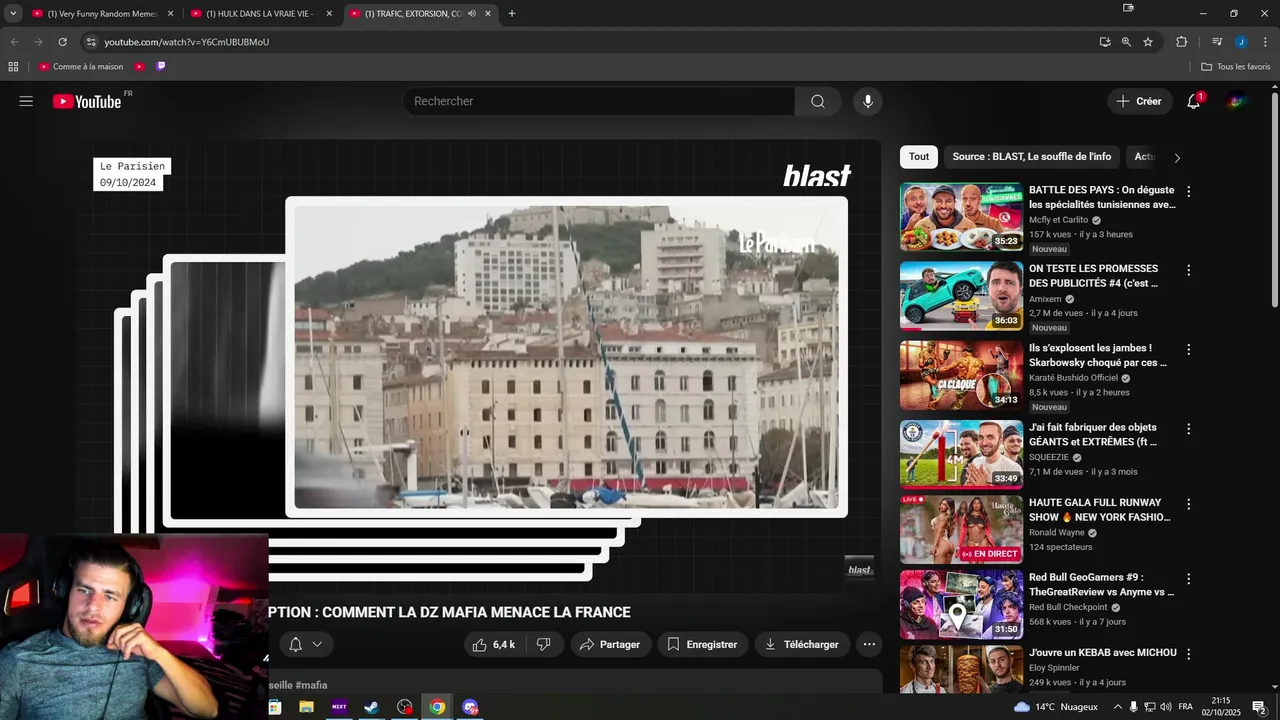The width and height of the screenshot is (1280, 720).
Task: Mute the playing tab via speaker icon
Action: point(472,14)
